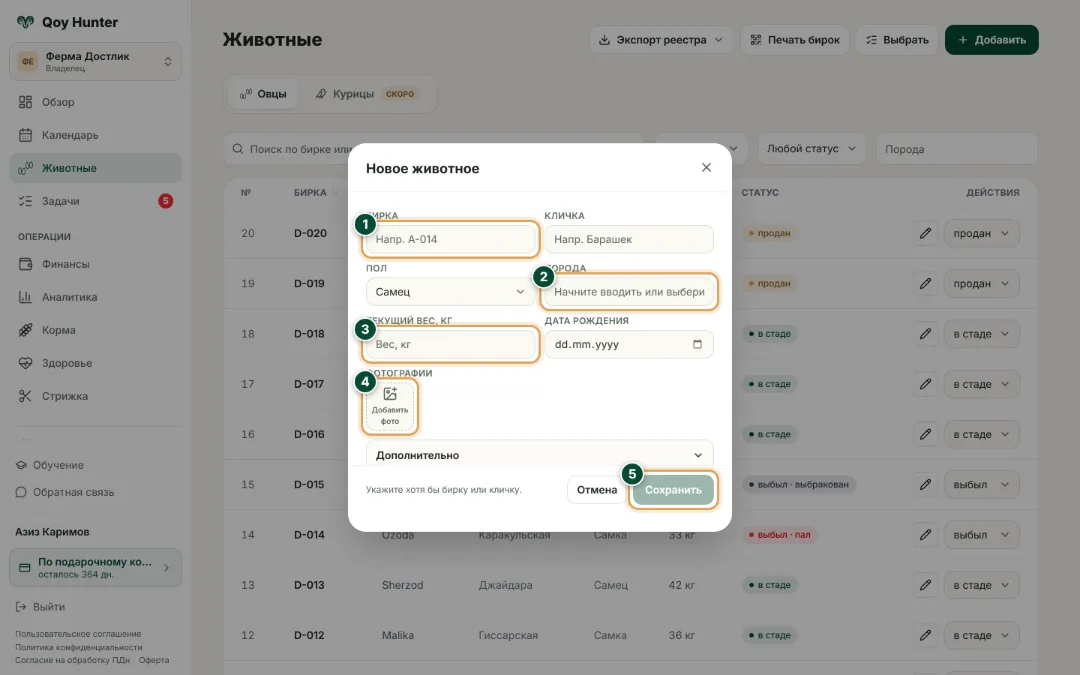Viewport: 1080px width, 675px height.
Task: Close the Новое животное dialog
Action: (x=706, y=167)
